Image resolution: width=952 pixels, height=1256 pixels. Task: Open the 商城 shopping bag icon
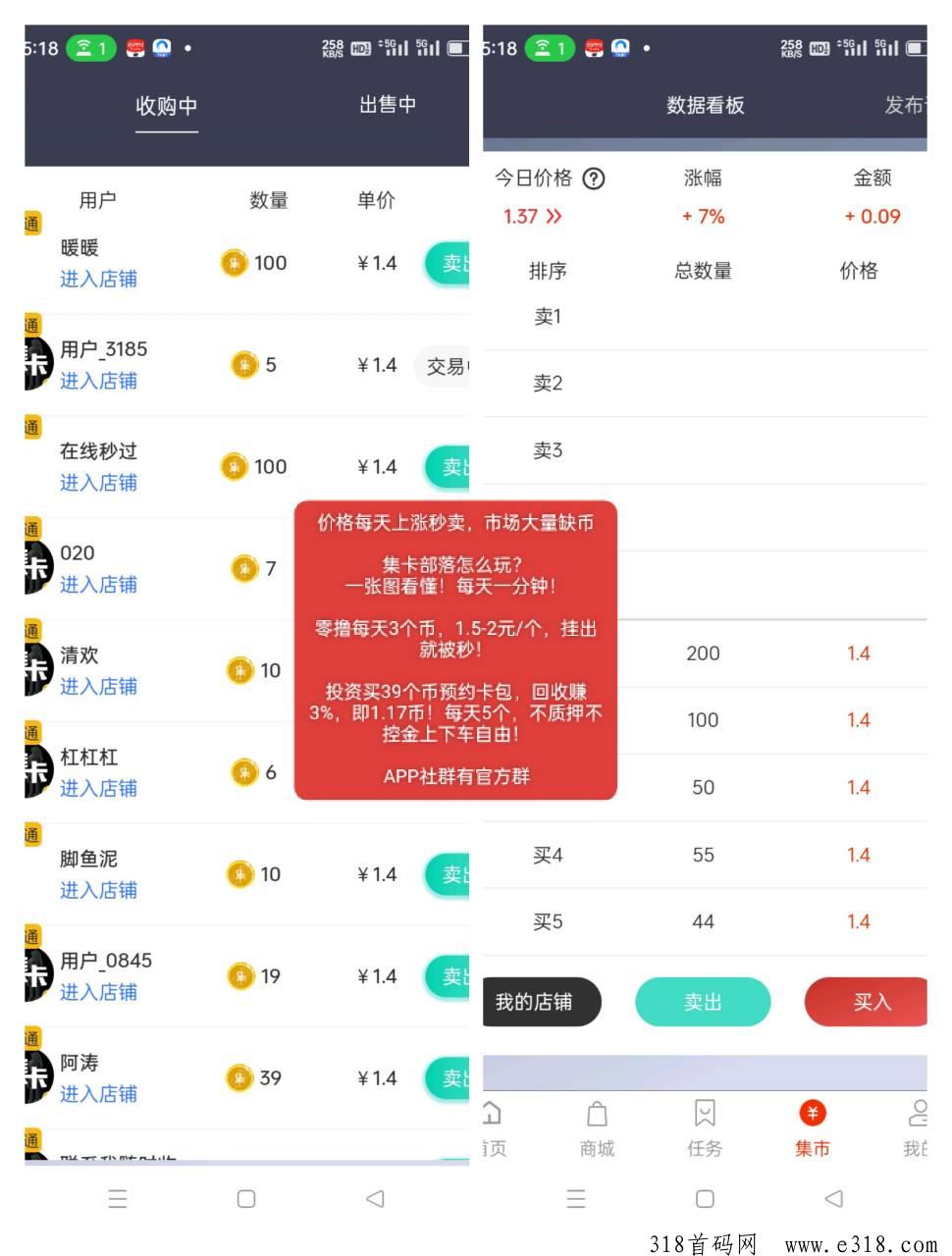[597, 1113]
